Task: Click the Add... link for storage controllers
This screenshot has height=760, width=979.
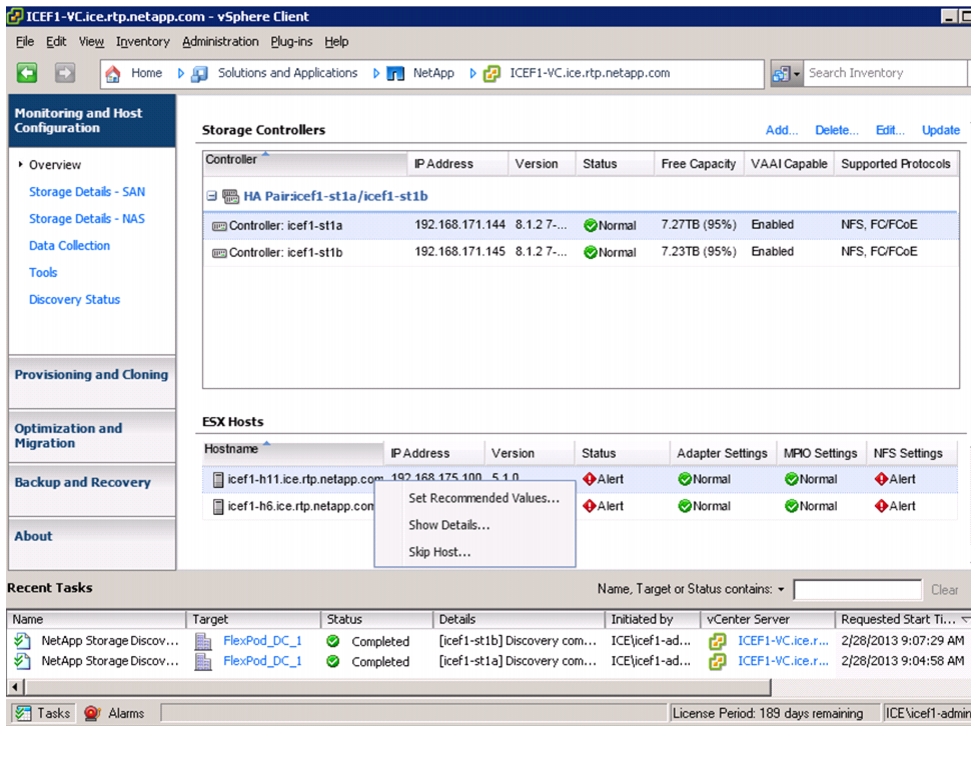Action: tap(782, 131)
